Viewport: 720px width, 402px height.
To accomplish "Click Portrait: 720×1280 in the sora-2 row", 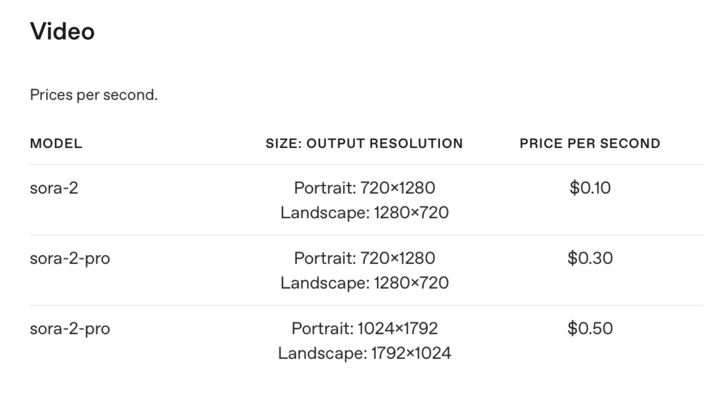I will [x=364, y=188].
